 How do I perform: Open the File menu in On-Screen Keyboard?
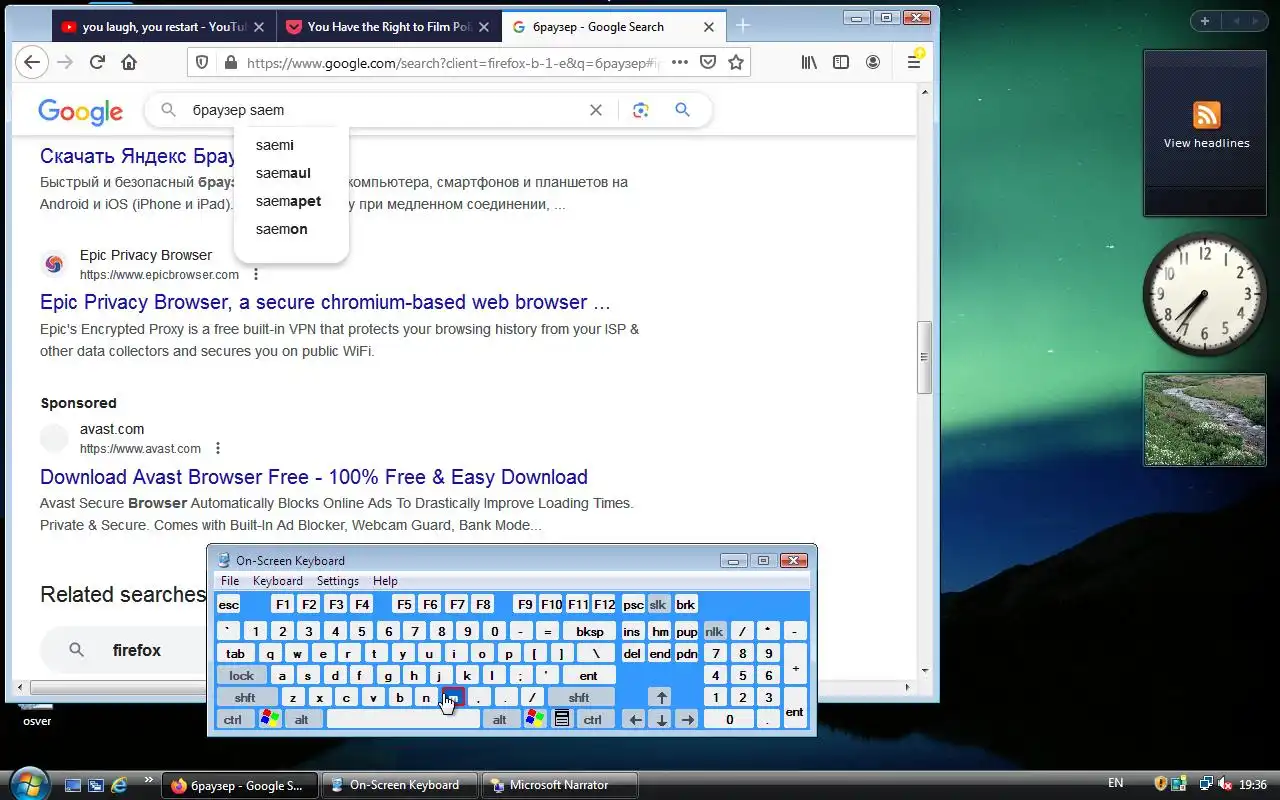pyautogui.click(x=230, y=581)
